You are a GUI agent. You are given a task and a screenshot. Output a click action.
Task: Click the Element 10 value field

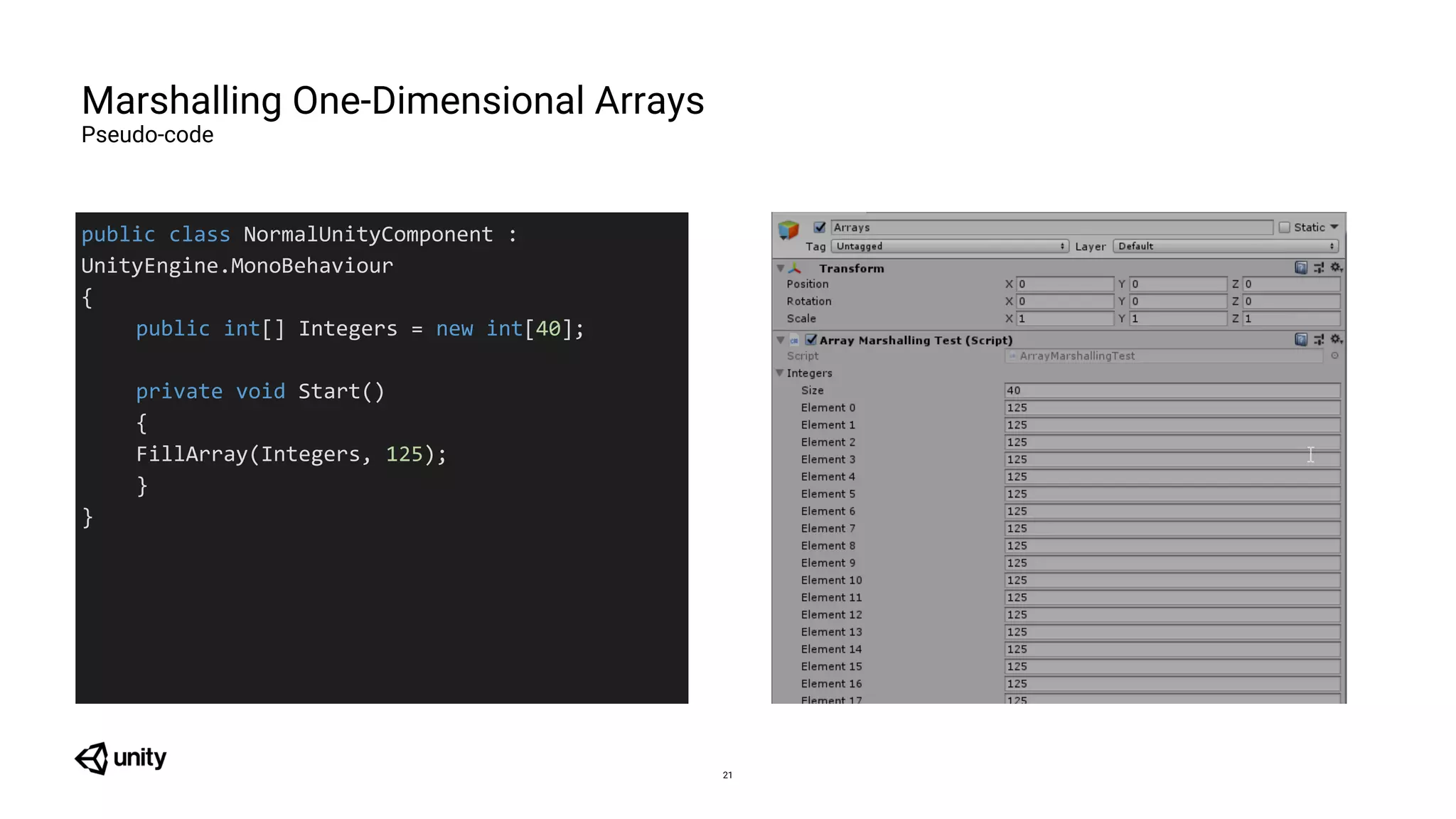click(1172, 580)
